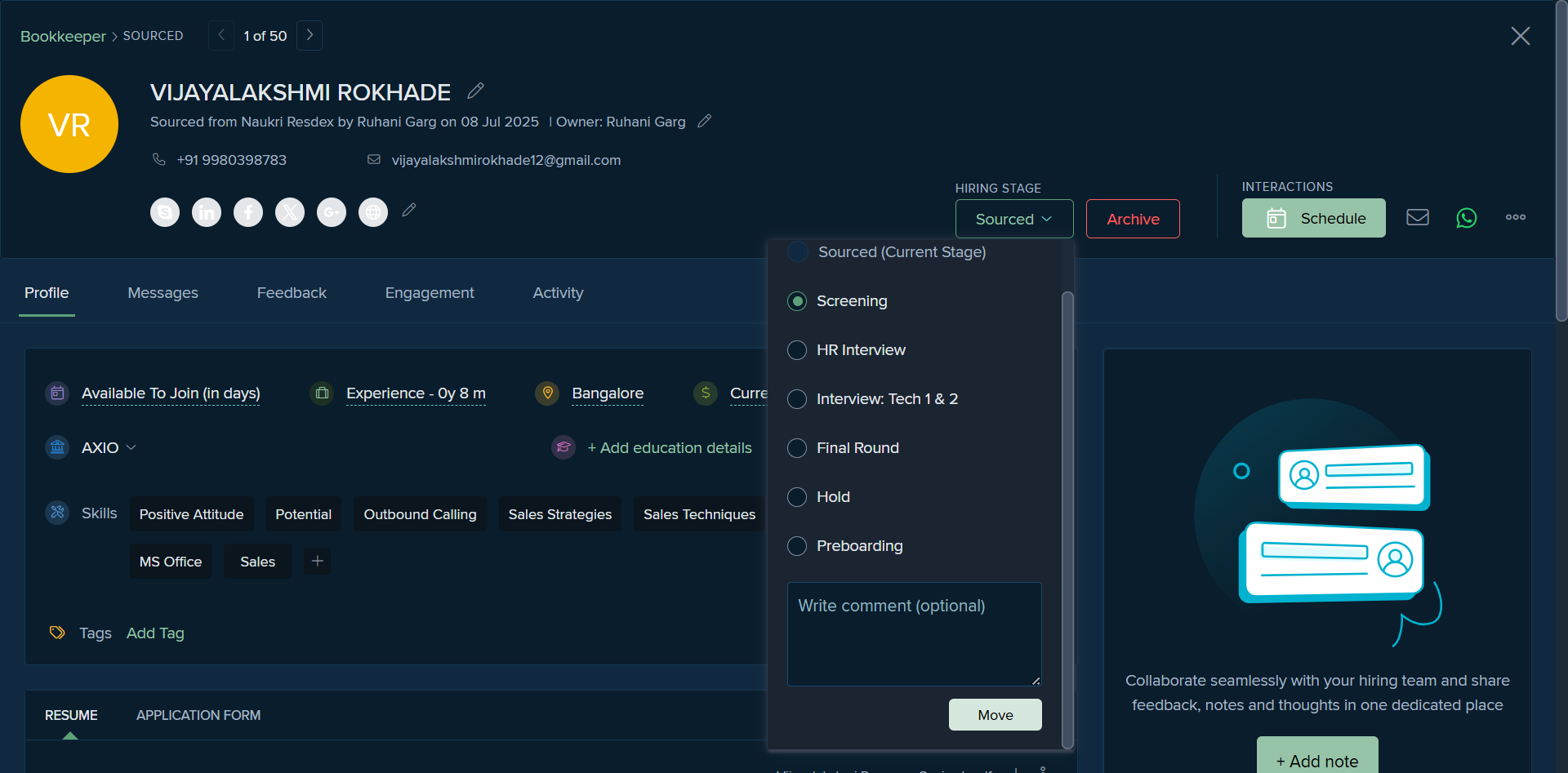1568x773 pixels.
Task: Select Interview: Tech 1 & 2 radio button
Action: coord(797,399)
